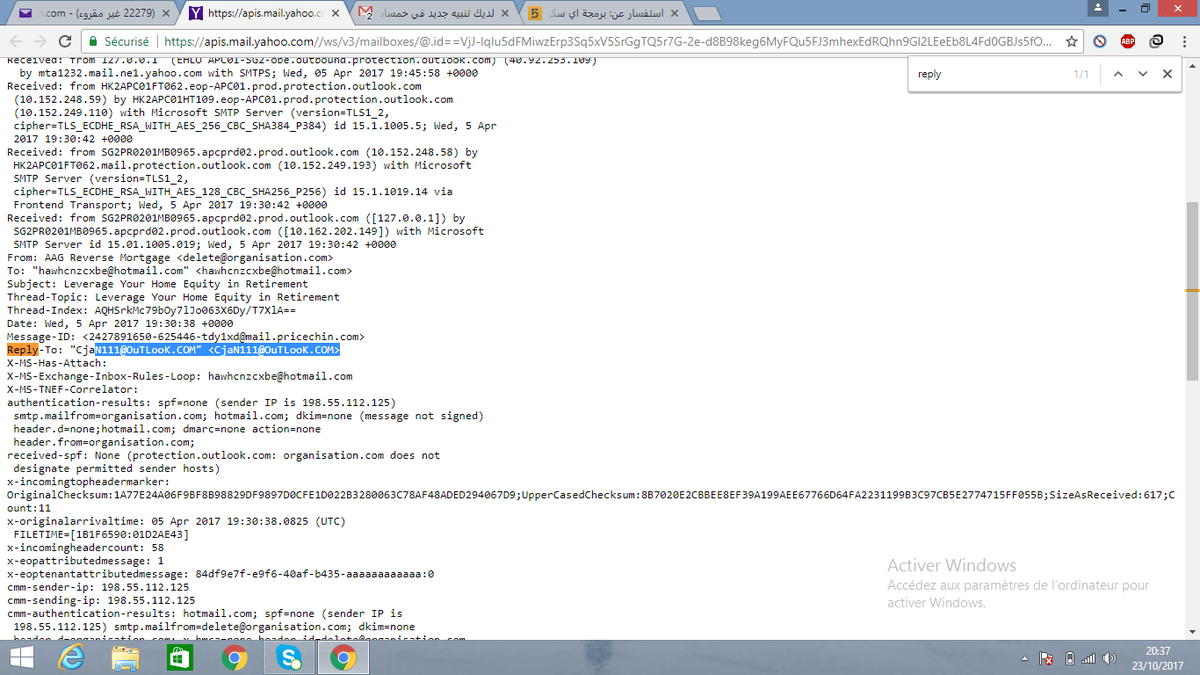Image resolution: width=1200 pixels, height=675 pixels.
Task: Open Skype from taskbar
Action: tap(288, 658)
